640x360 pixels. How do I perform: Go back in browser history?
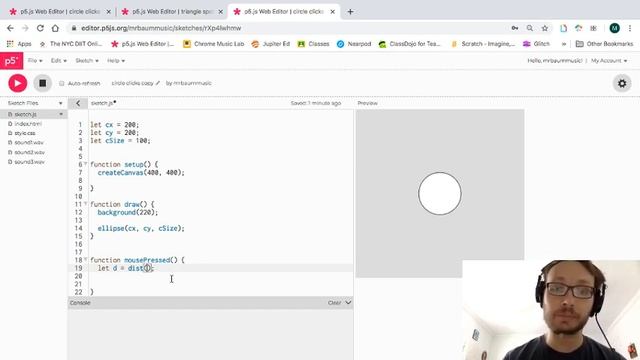10,28
